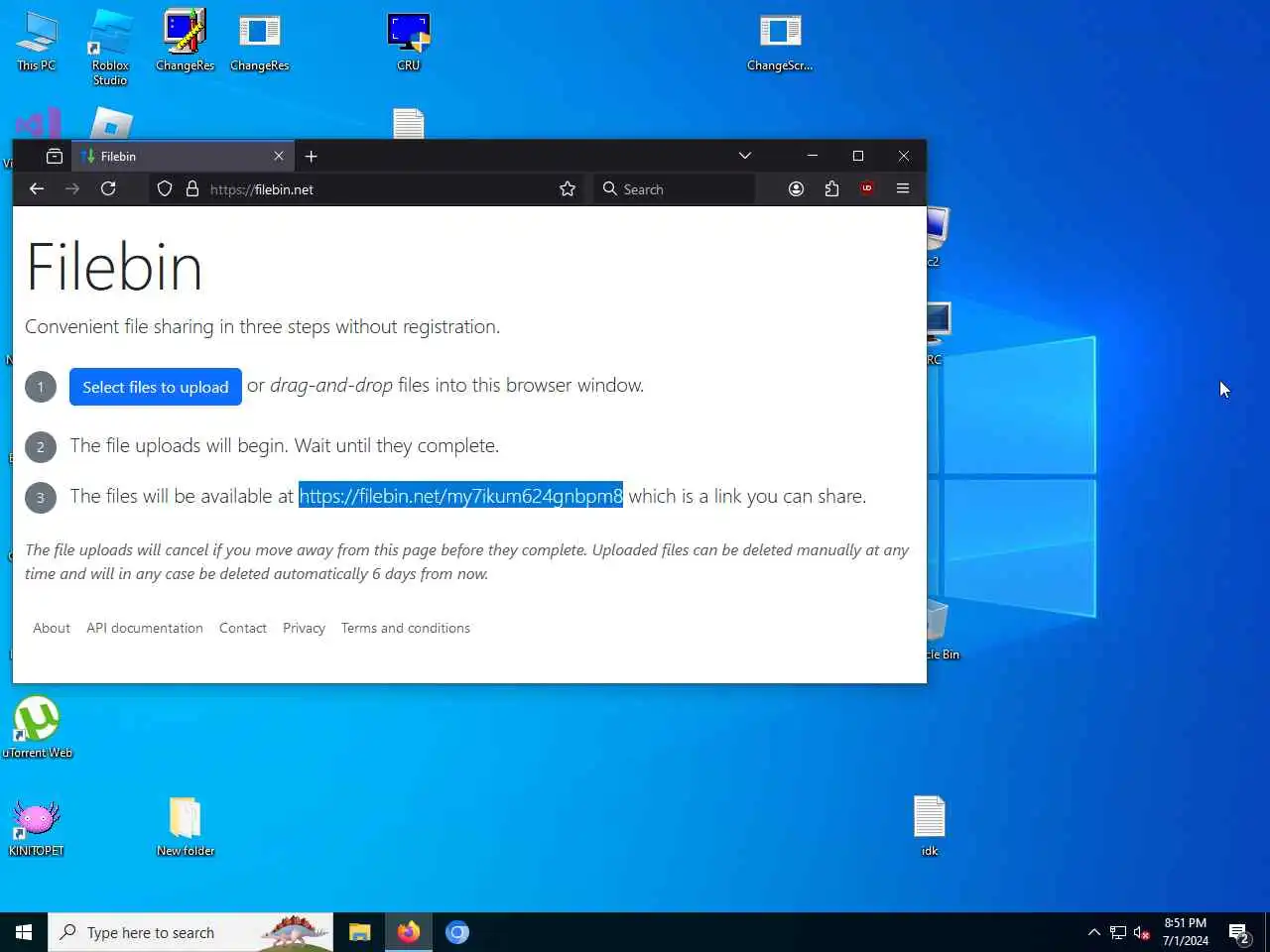Screen dimensions: 1270x952
Task: Show hidden system tray icons
Action: (x=1093, y=932)
